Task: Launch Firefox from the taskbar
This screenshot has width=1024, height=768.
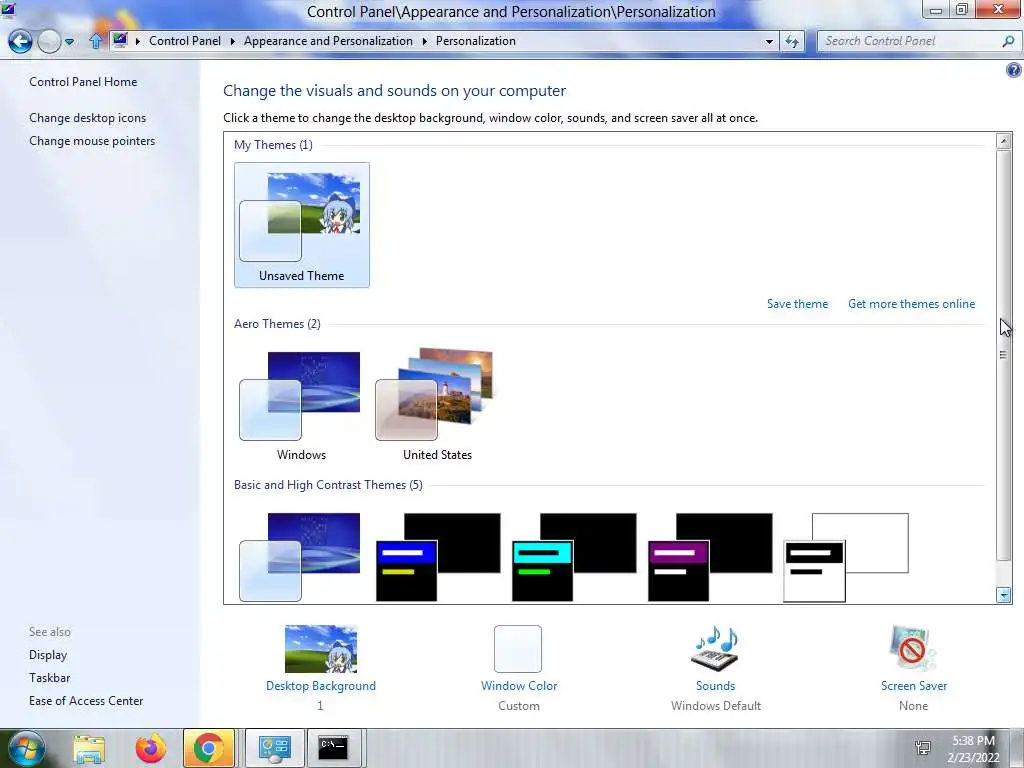Action: (150, 748)
